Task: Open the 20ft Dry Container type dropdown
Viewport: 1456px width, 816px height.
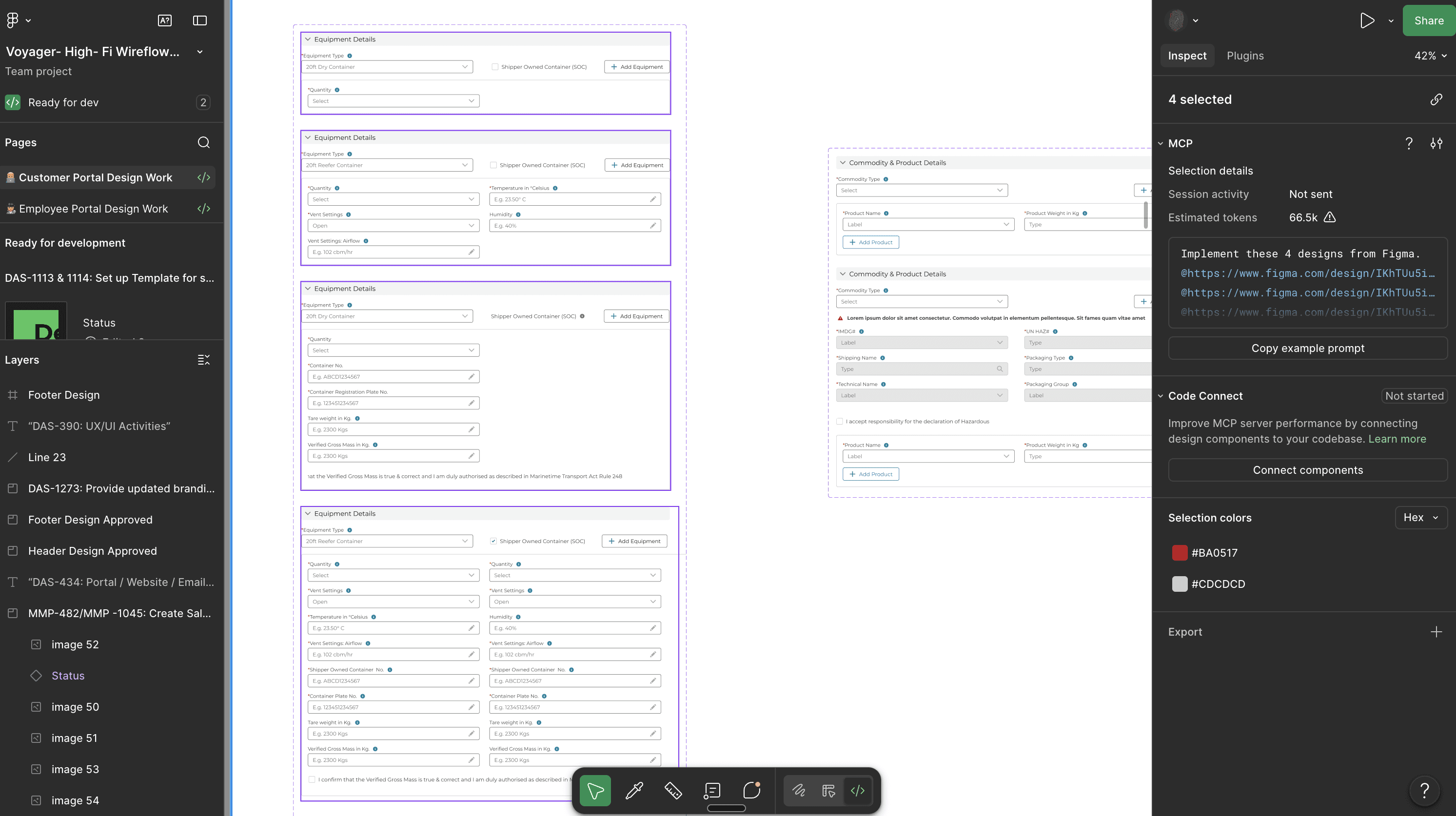Action: click(x=387, y=67)
